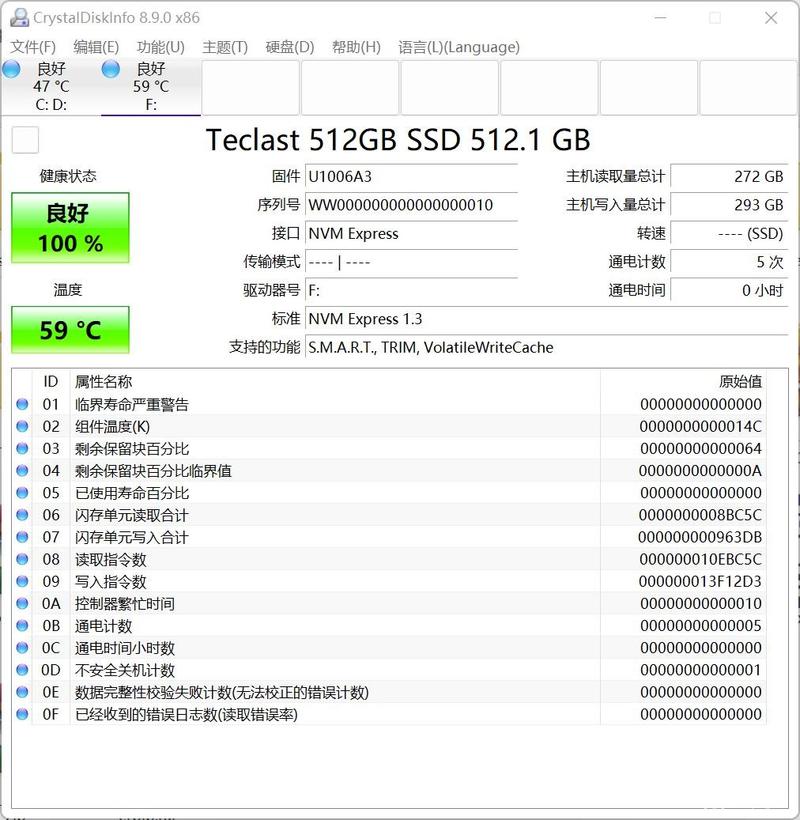The height and width of the screenshot is (820, 800).
Task: Click the status dot for attribute 02
Action: [x=22, y=426]
